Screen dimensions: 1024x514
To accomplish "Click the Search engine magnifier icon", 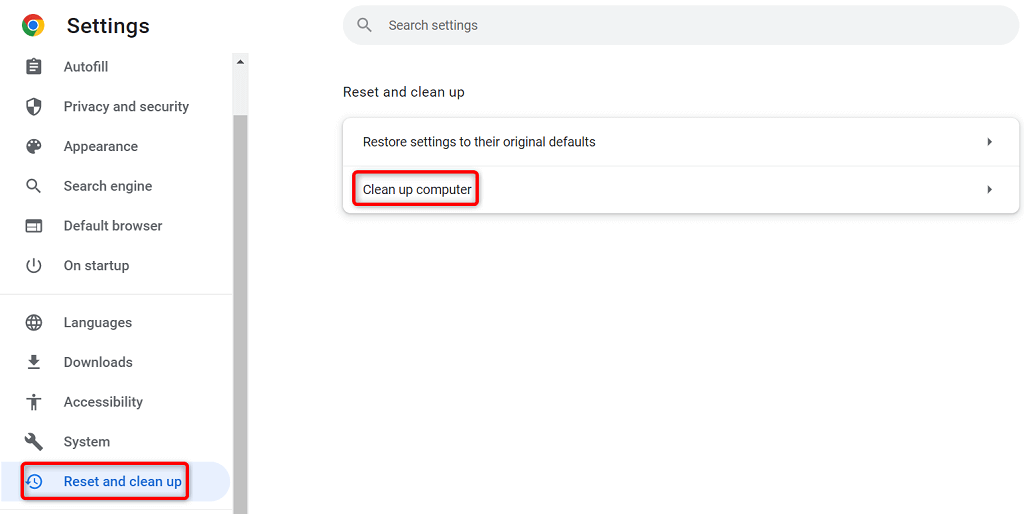I will coord(34,186).
